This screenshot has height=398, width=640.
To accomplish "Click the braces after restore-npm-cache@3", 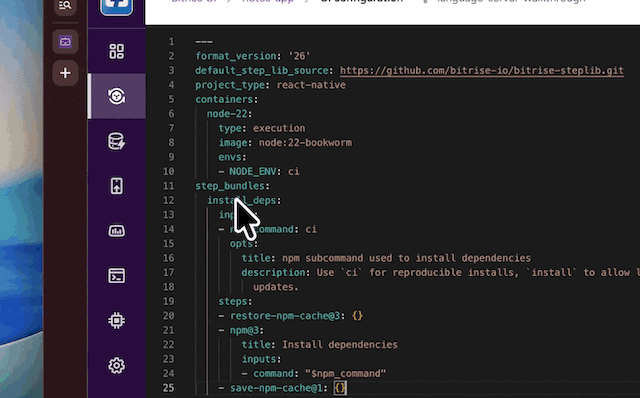I will pyautogui.click(x=358, y=316).
